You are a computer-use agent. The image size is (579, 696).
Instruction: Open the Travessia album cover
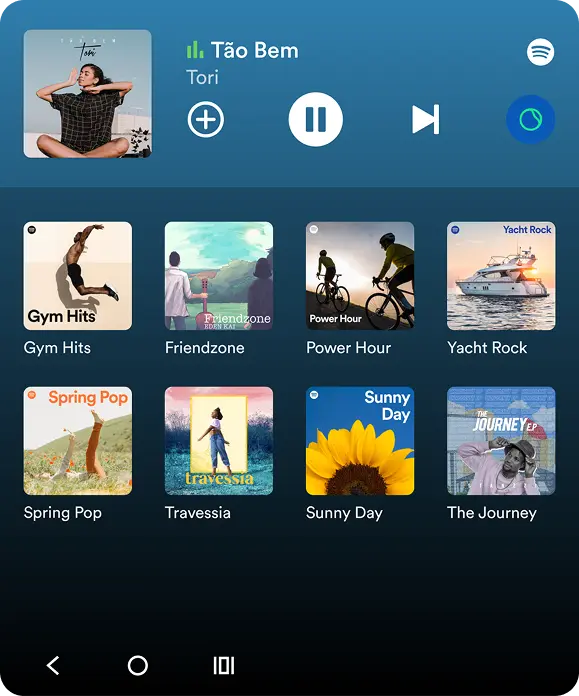219,441
